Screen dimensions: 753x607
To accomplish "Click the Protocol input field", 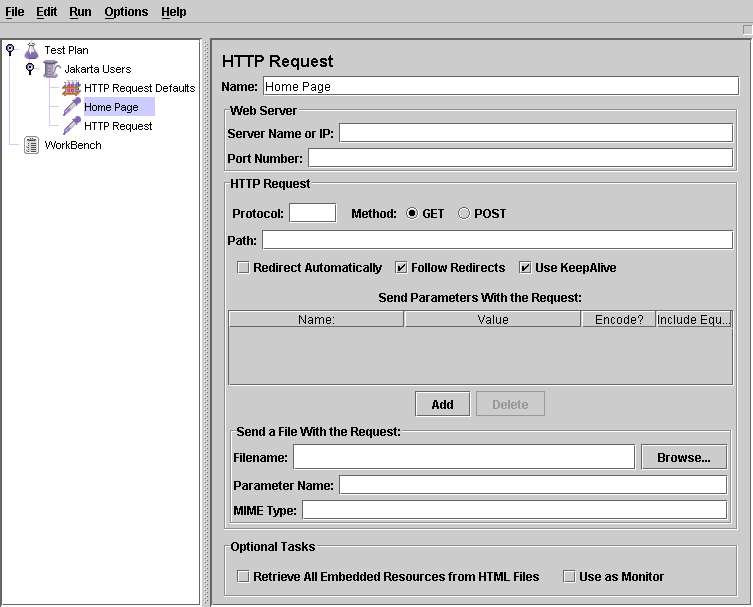I will pyautogui.click(x=313, y=213).
